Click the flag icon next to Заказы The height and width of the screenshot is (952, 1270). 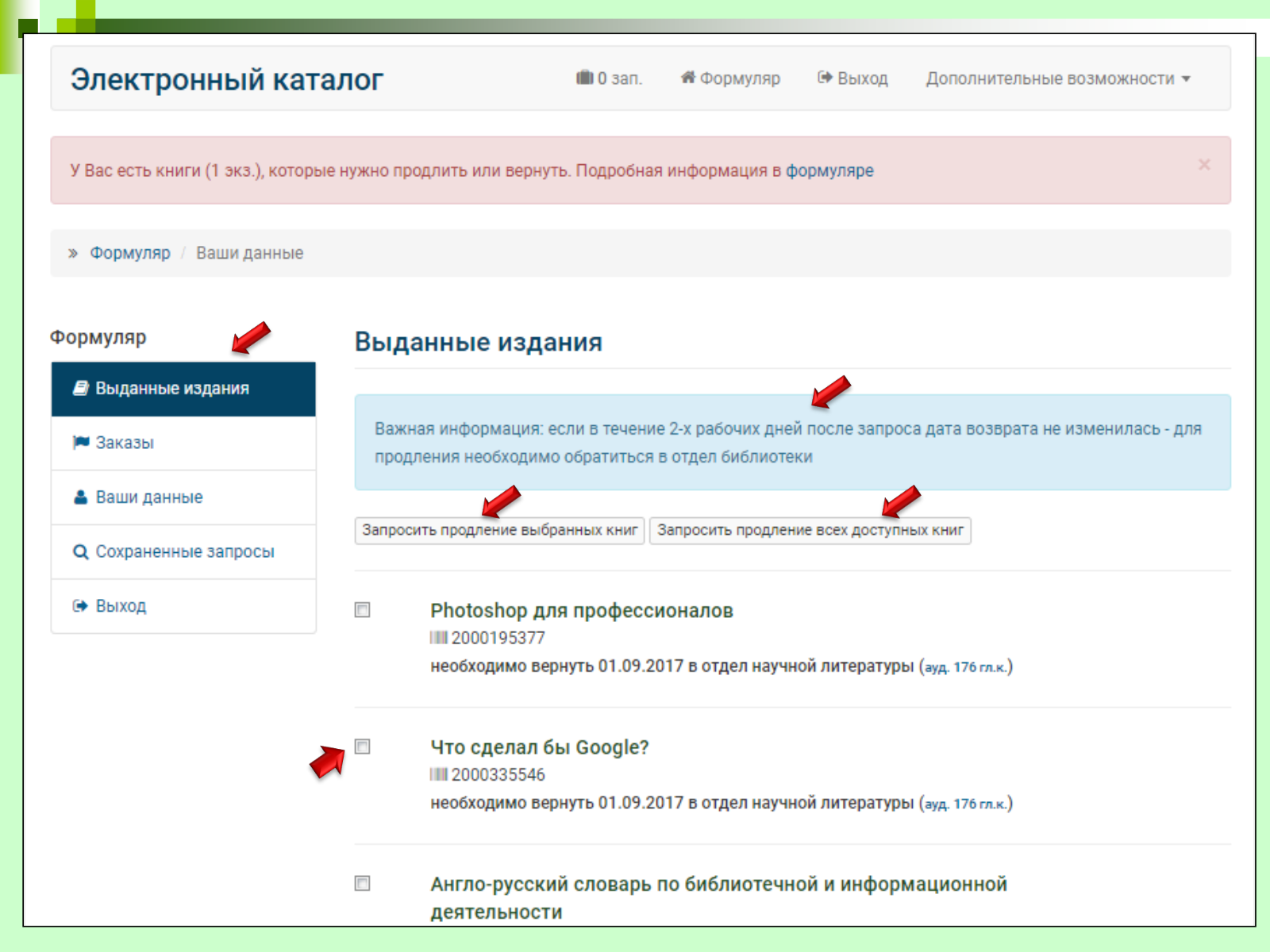[x=80, y=443]
